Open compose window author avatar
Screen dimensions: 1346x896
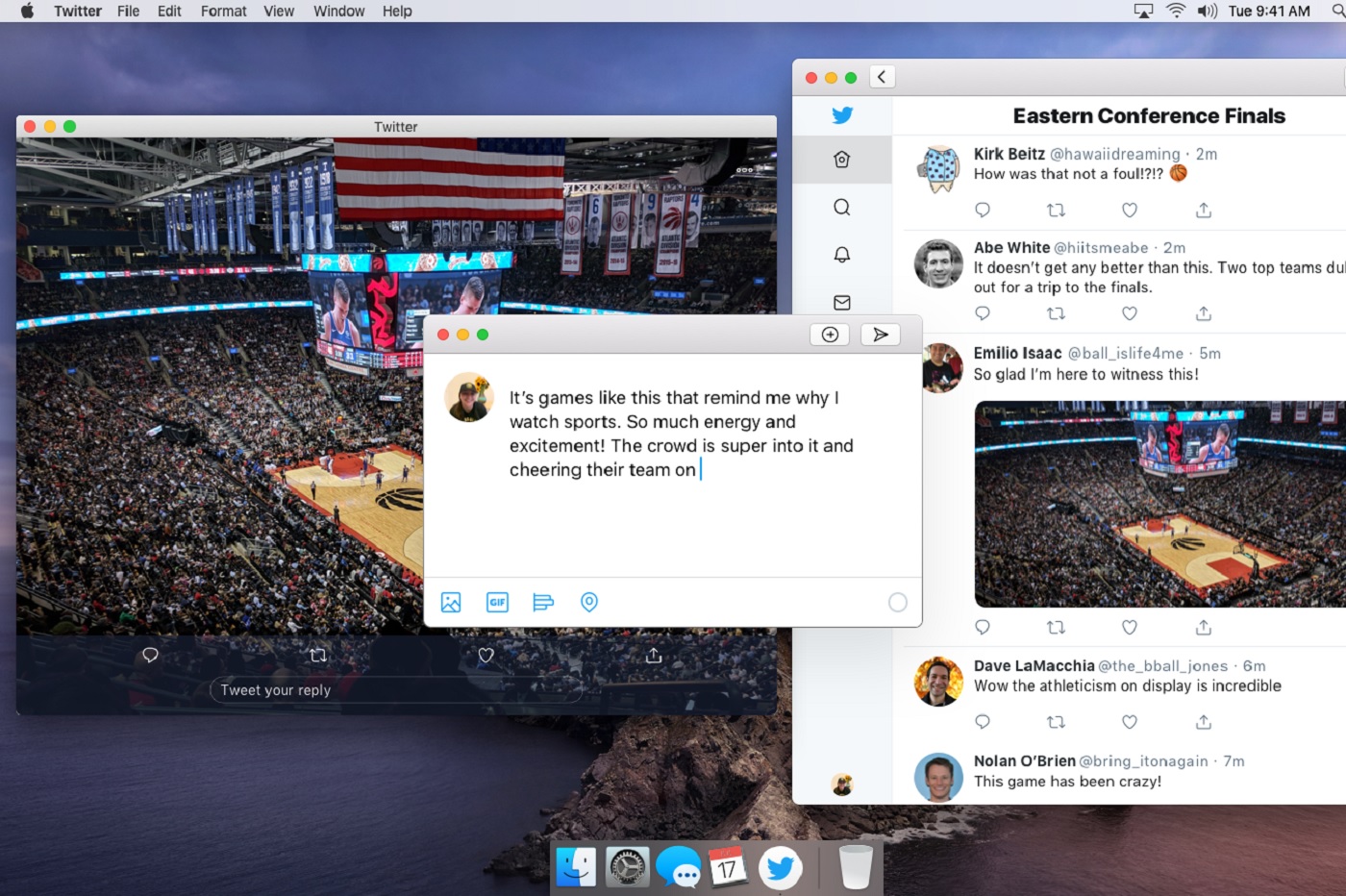pos(469,397)
